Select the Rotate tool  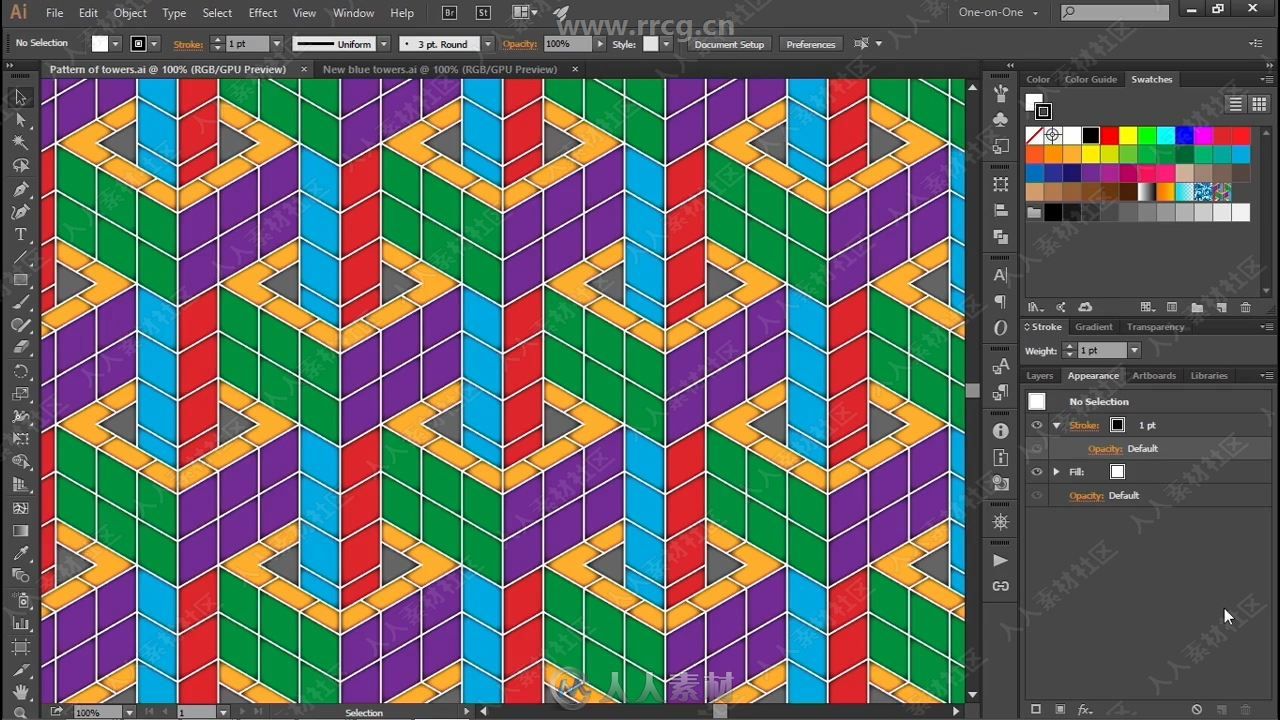click(x=21, y=371)
